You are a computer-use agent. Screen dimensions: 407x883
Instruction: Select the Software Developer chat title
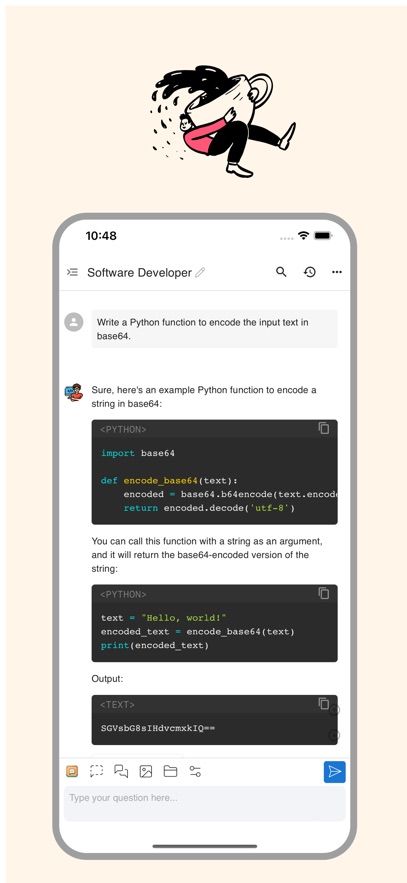point(140,273)
